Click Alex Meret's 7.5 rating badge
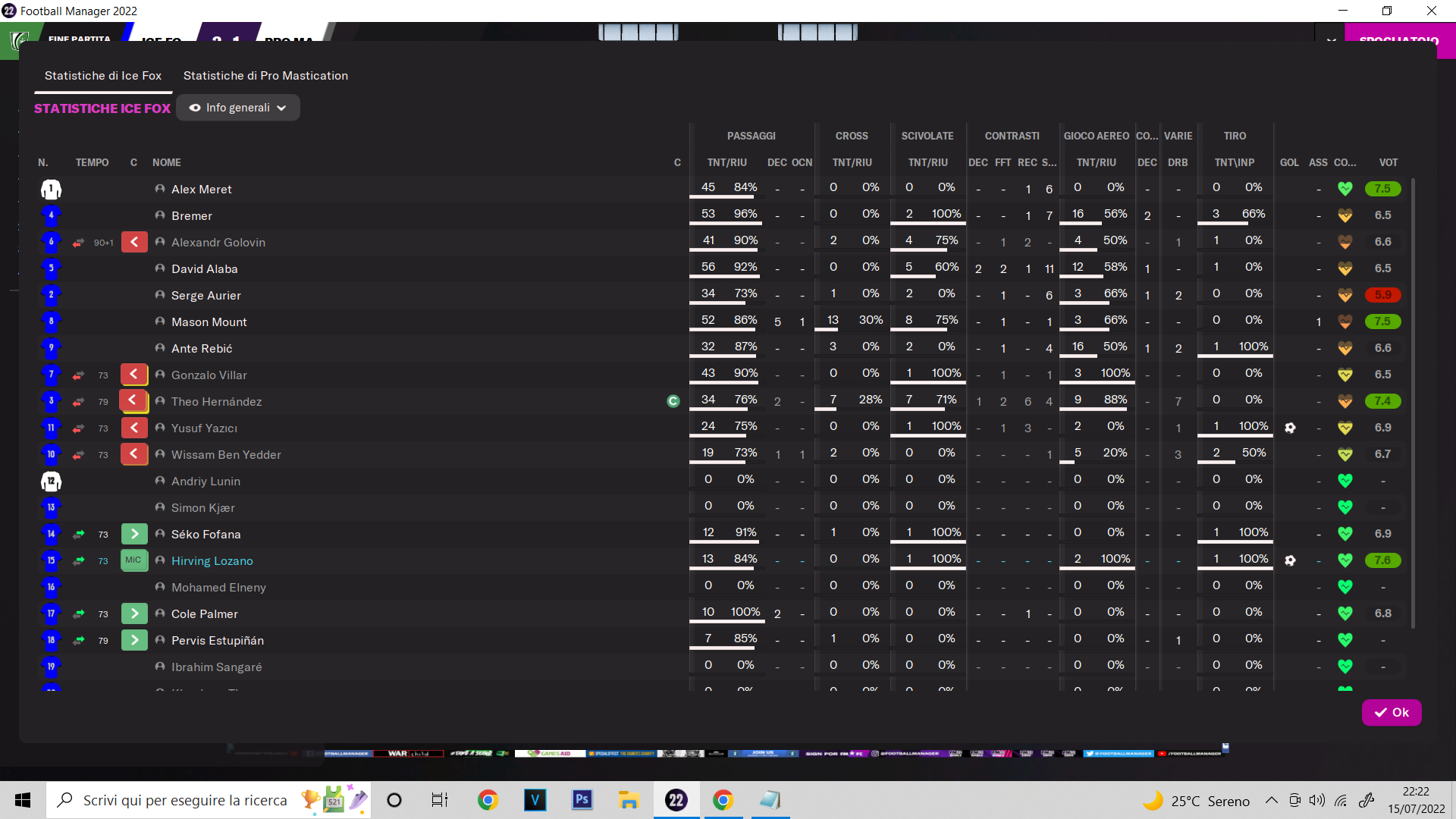This screenshot has width=1456, height=819. 1382,189
